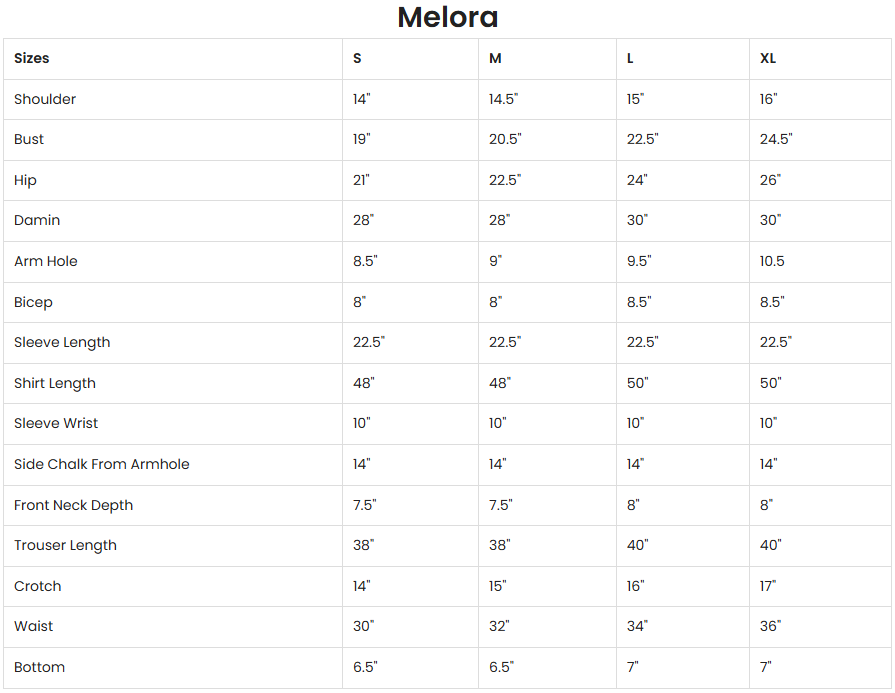The image size is (895, 693).
Task: Click the Damin row label
Action: click(37, 220)
